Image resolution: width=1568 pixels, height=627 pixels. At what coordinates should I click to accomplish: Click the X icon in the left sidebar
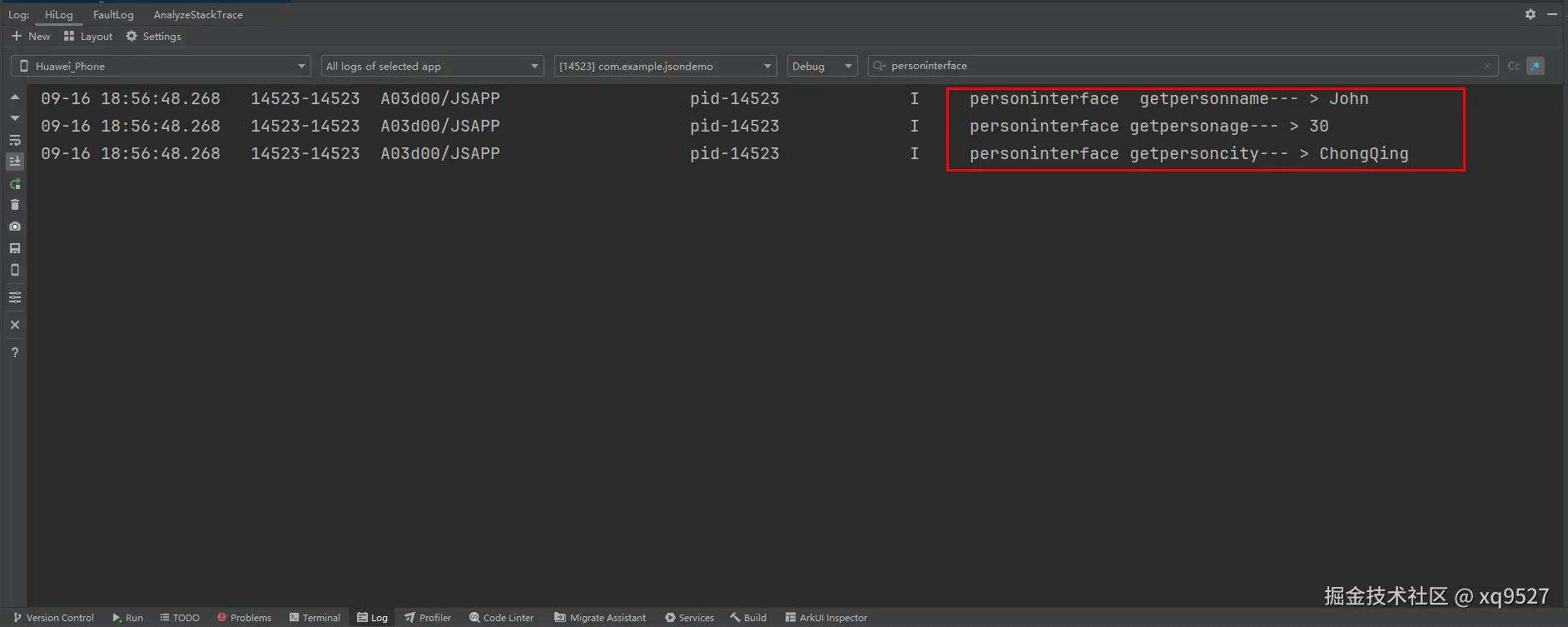(x=15, y=325)
